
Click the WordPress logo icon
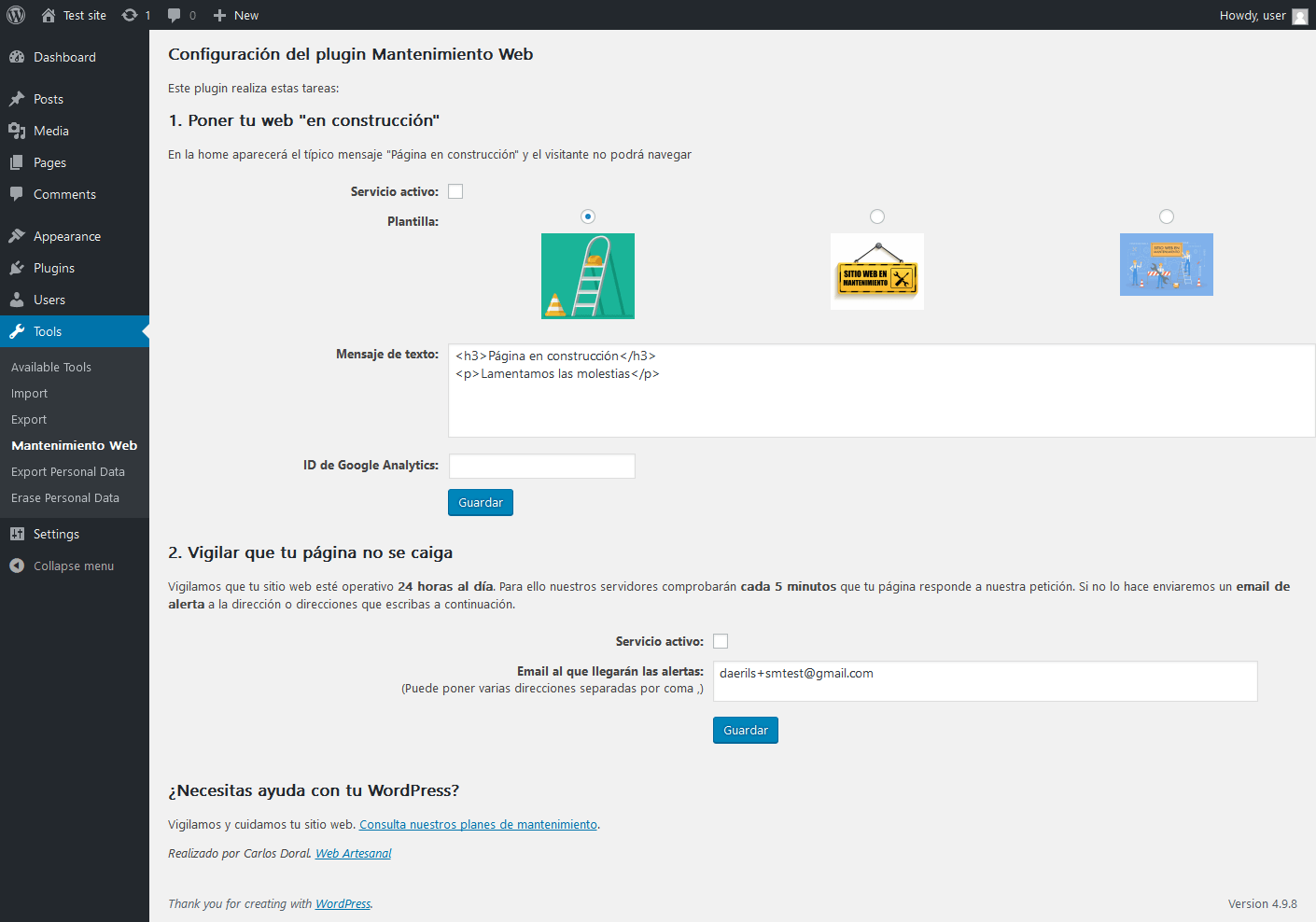pos(16,15)
